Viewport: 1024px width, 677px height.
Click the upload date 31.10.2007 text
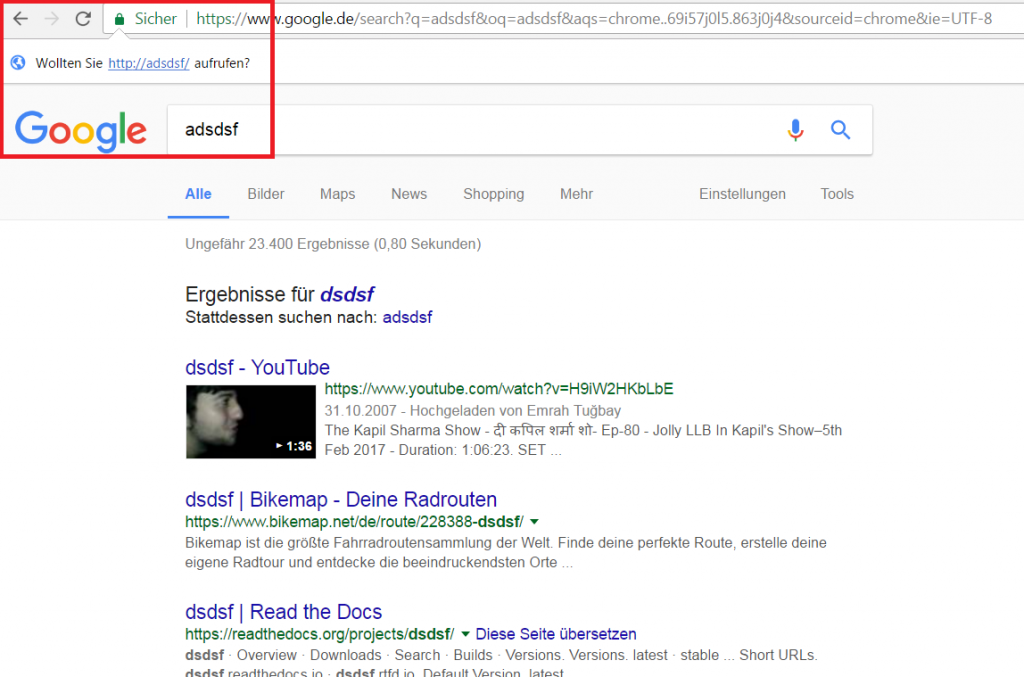[x=360, y=411]
